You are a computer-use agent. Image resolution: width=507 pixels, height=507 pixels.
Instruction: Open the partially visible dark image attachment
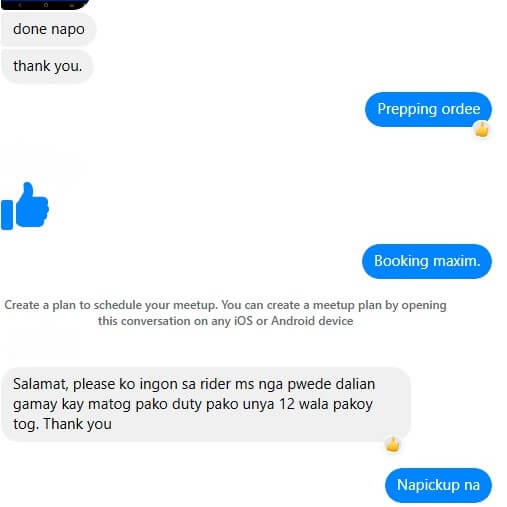click(x=45, y=4)
